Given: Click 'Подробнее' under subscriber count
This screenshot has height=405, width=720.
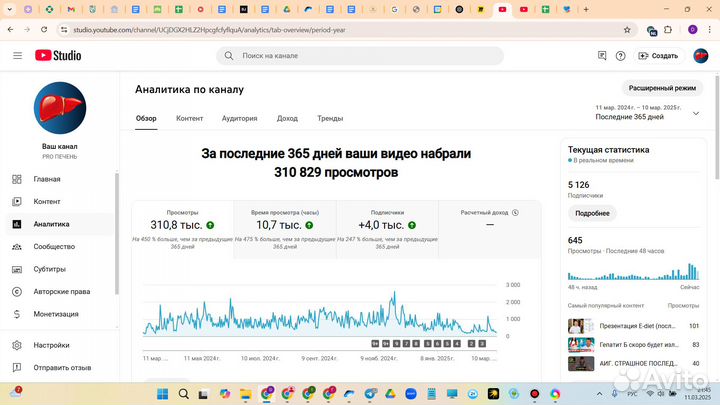Looking at the screenshot, I should [x=592, y=213].
